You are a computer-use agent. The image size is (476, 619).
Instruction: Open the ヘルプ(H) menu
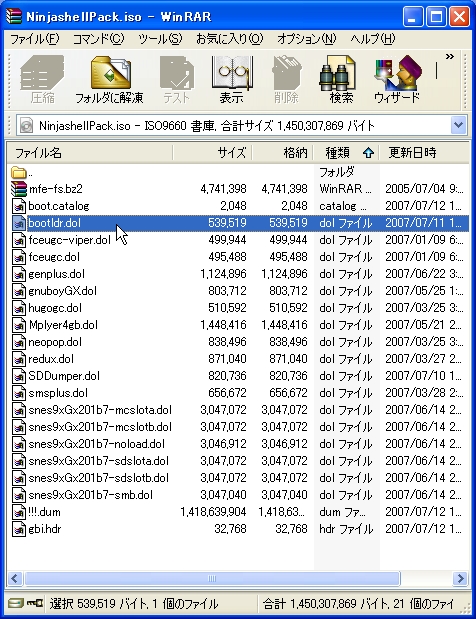click(x=373, y=39)
